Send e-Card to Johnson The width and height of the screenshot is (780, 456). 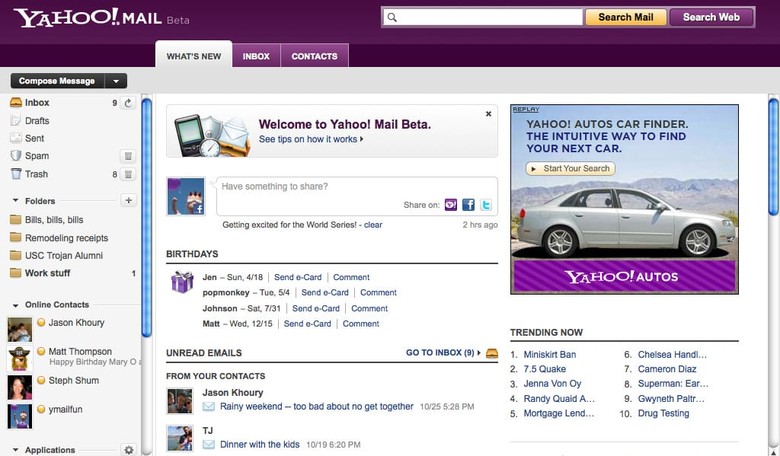pyautogui.click(x=316, y=308)
